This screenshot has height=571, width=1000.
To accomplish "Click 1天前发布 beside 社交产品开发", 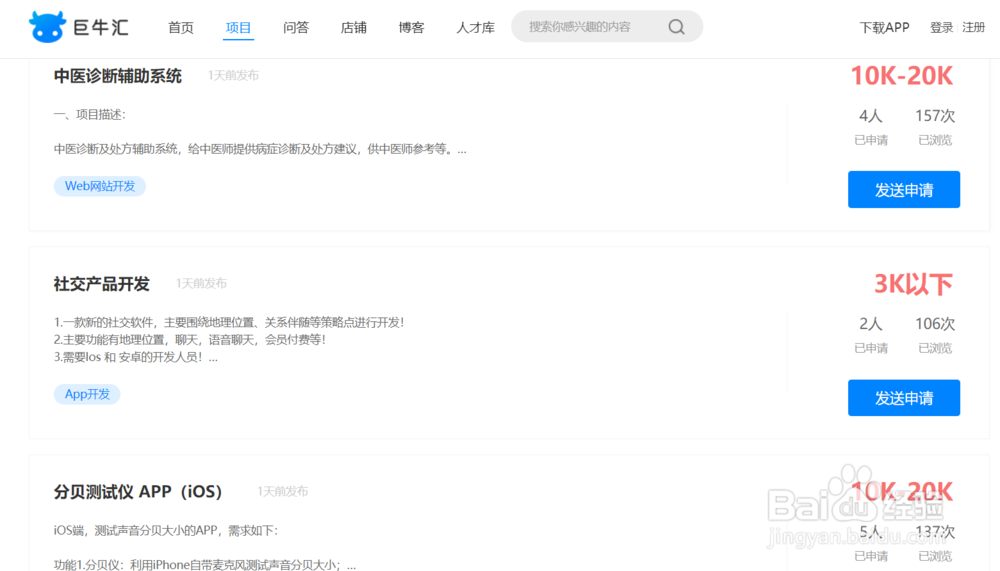I will 202,283.
